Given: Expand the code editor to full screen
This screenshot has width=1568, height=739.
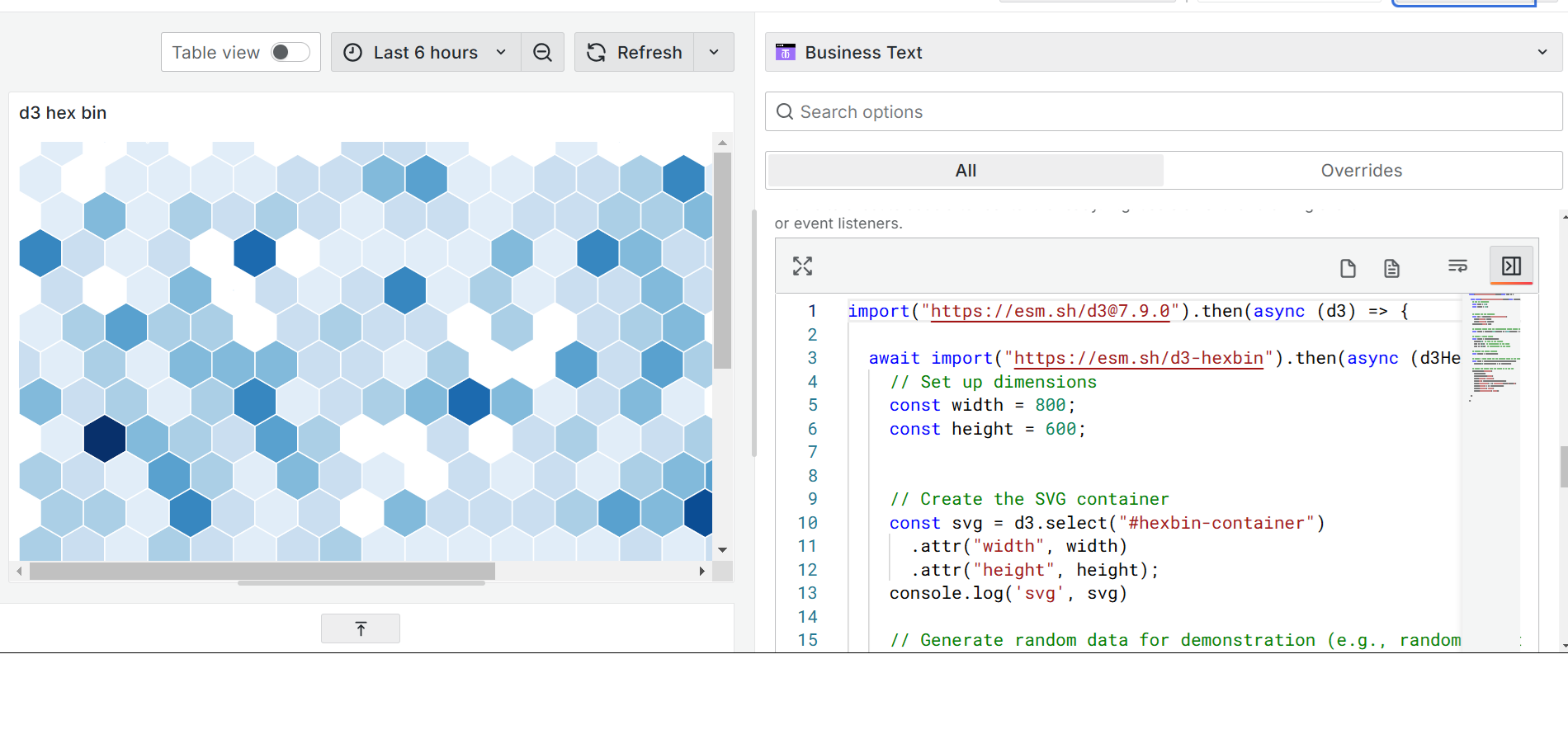Looking at the screenshot, I should pyautogui.click(x=802, y=266).
